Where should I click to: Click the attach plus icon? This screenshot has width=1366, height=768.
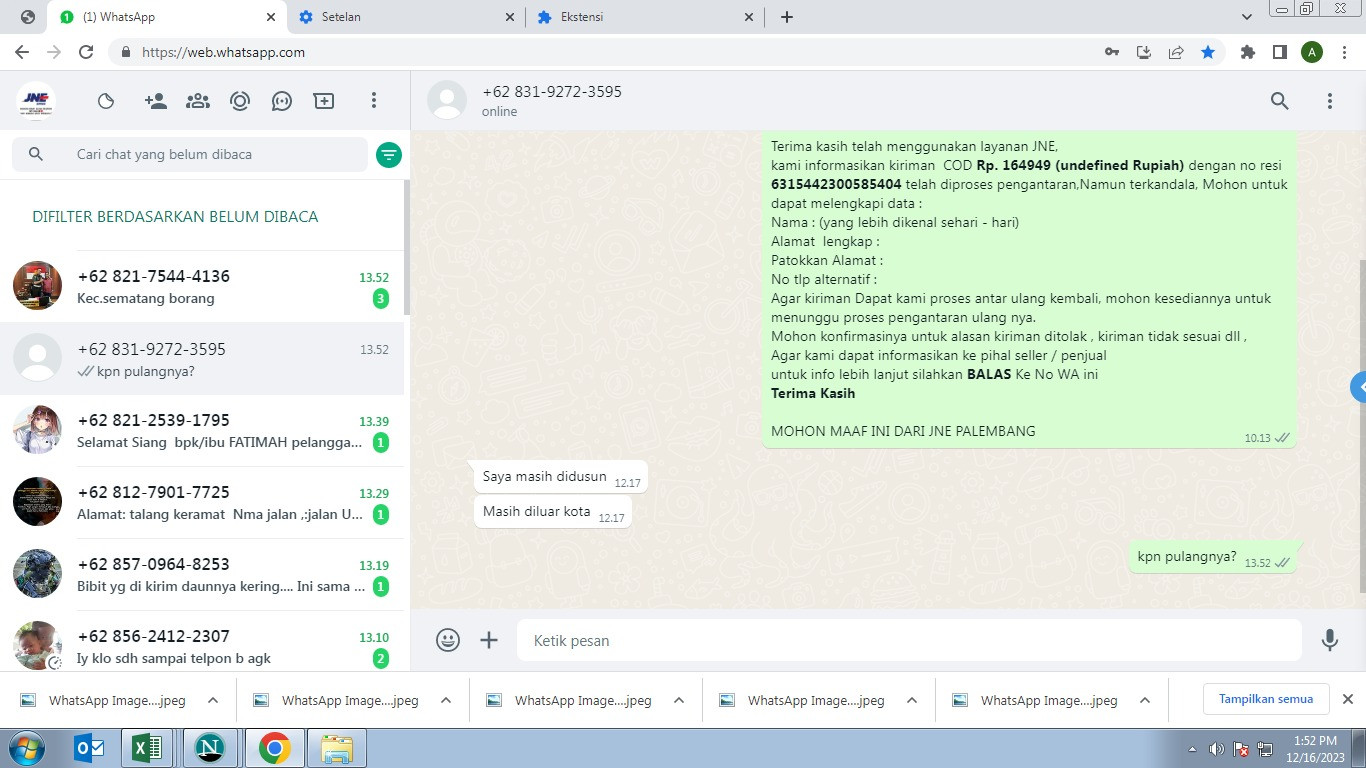489,640
